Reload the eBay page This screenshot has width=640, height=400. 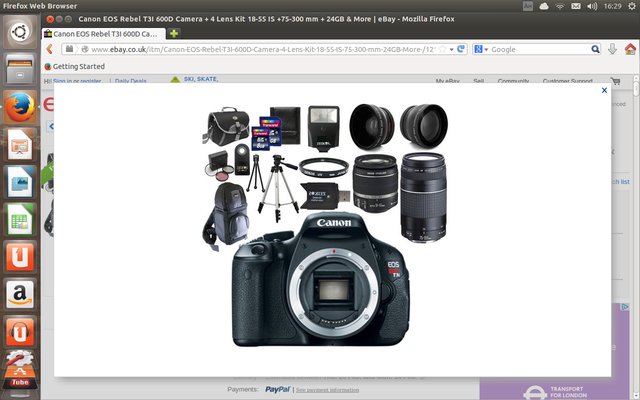(x=463, y=49)
